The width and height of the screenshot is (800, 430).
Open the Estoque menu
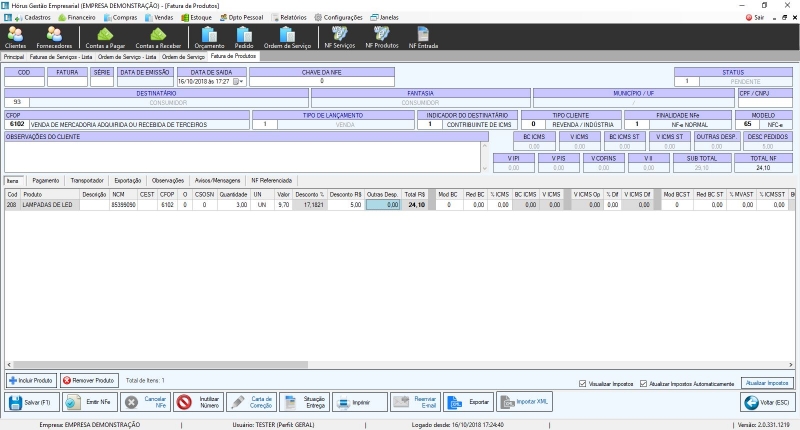point(196,17)
